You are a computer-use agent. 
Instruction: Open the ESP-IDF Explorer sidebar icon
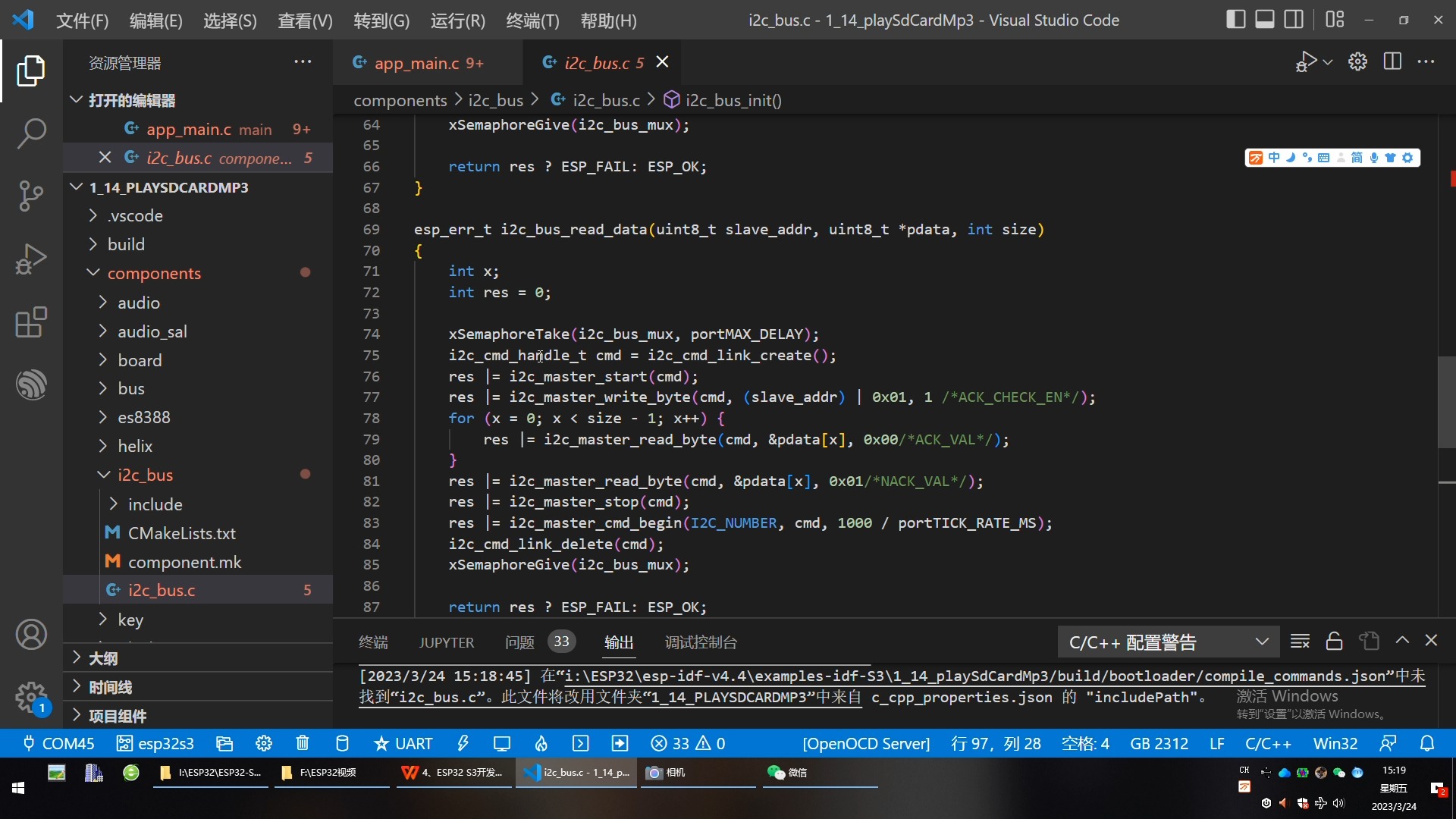click(31, 384)
